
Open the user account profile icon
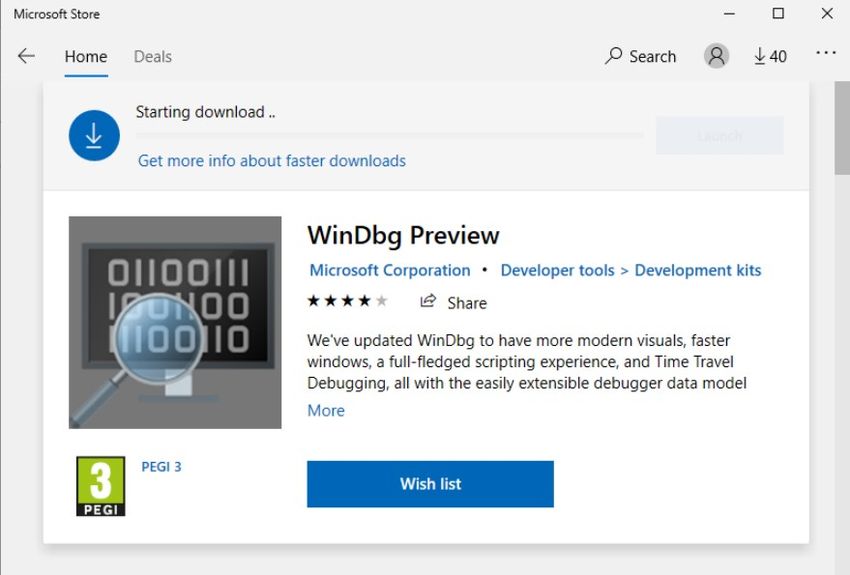[716, 56]
